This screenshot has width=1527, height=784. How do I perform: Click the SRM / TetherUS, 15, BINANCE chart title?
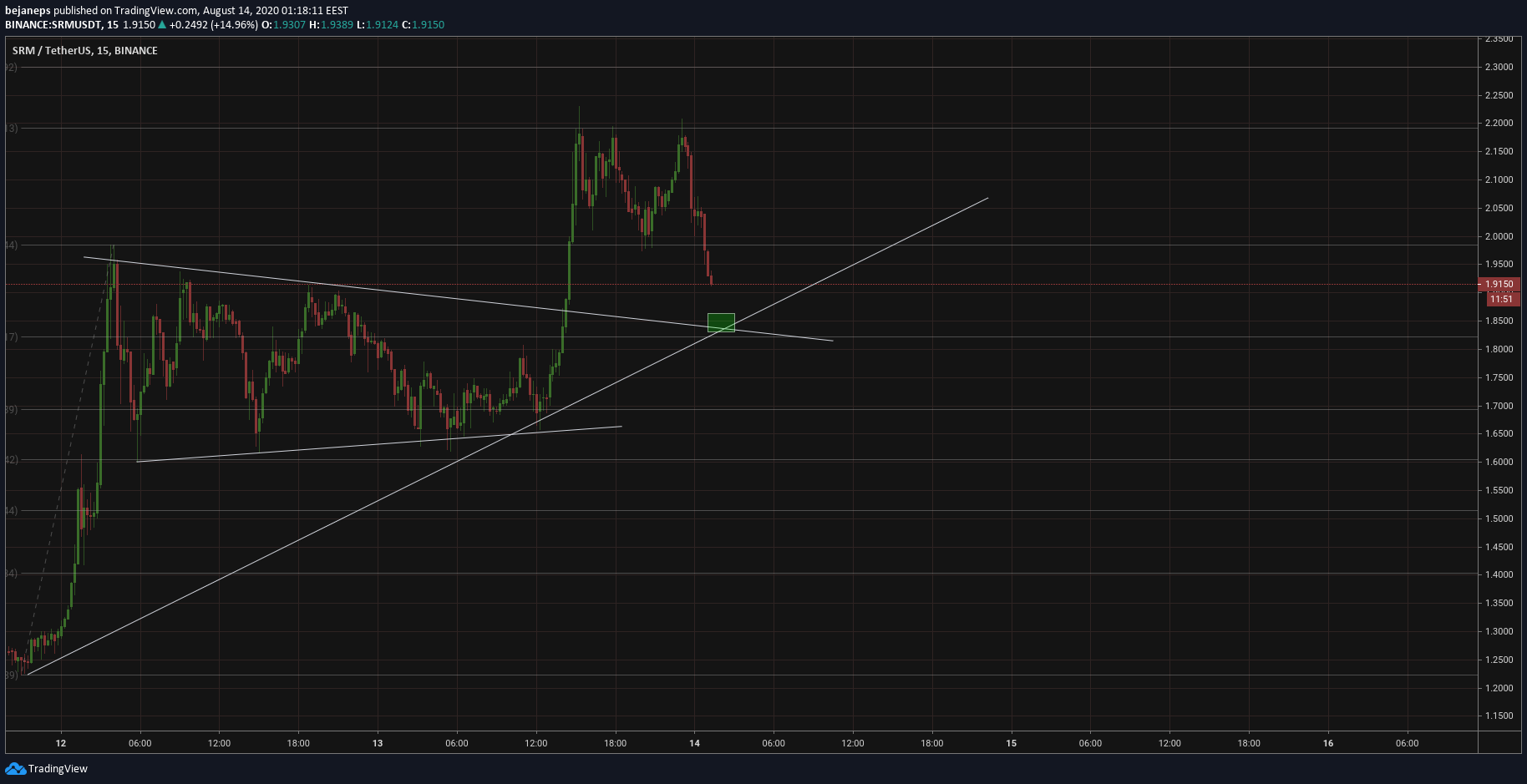click(85, 51)
